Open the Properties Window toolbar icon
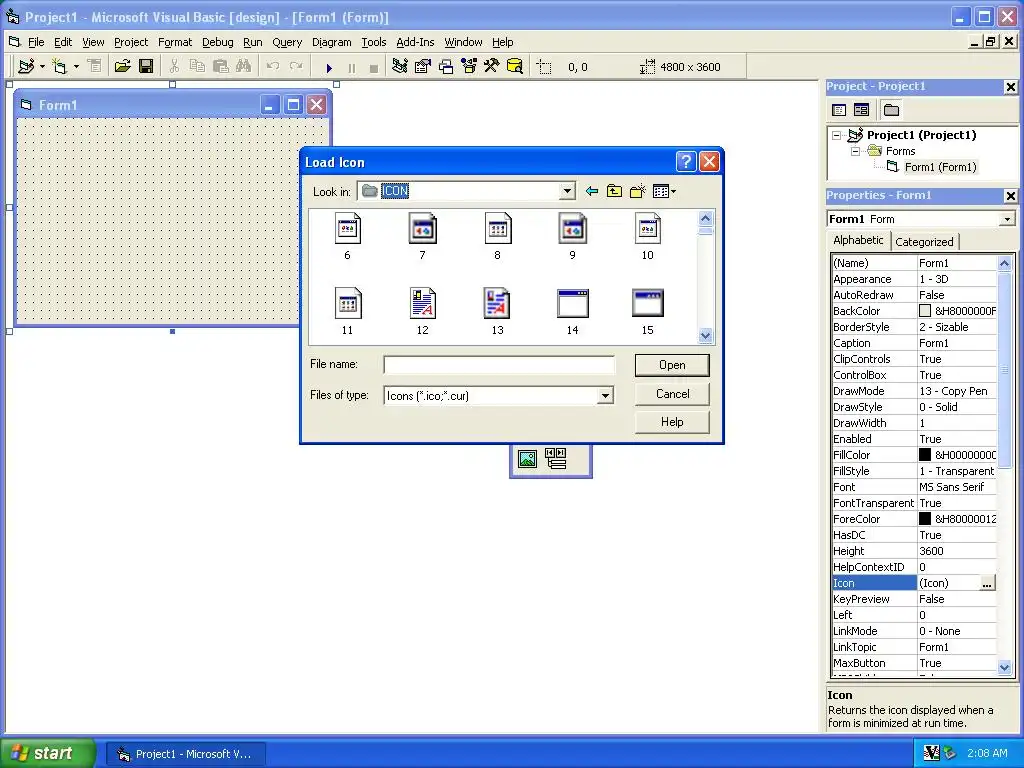Screen dimensions: 1024x768 tap(423, 66)
